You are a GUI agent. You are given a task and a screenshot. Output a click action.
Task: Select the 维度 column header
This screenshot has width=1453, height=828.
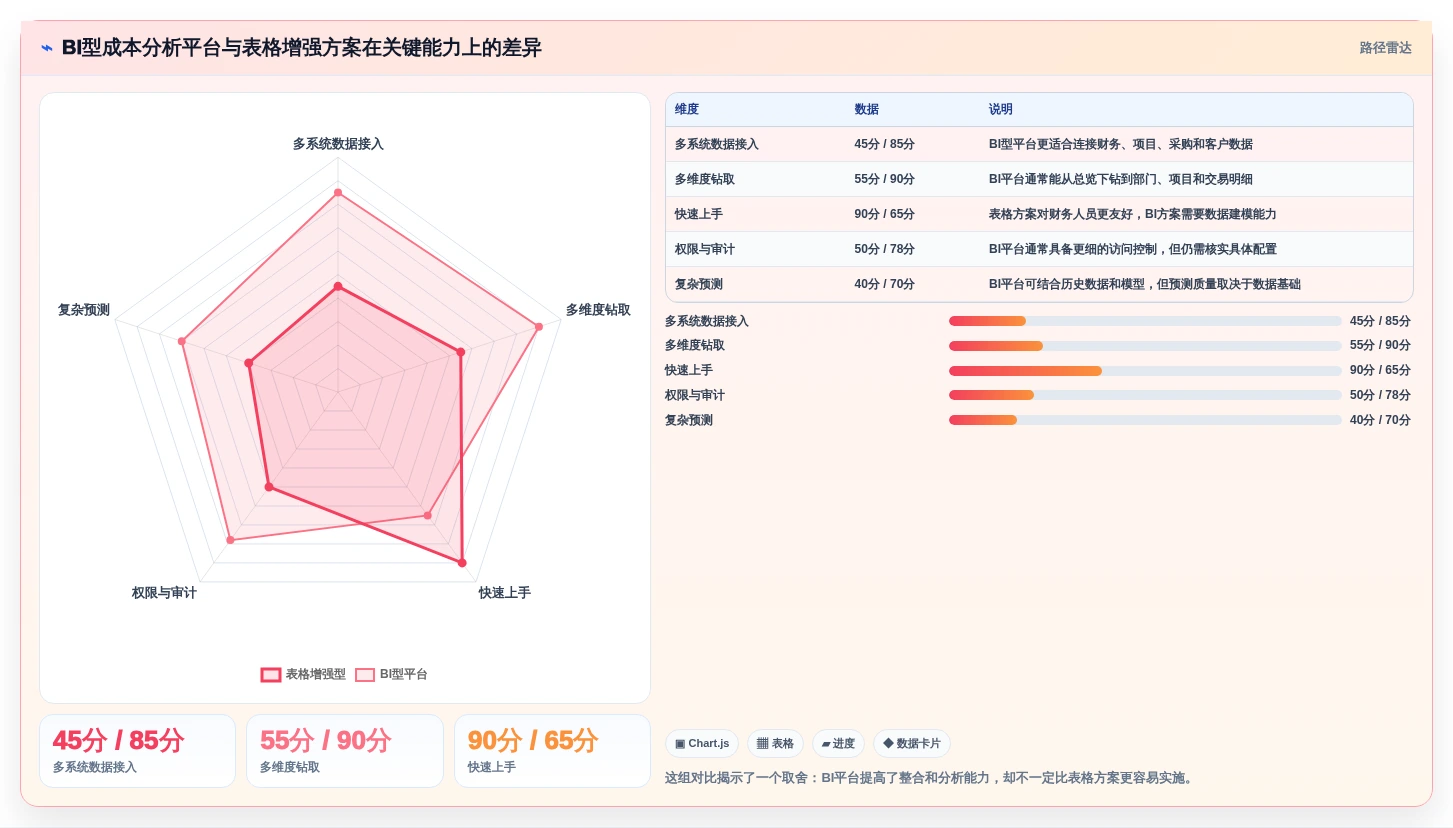pos(687,110)
